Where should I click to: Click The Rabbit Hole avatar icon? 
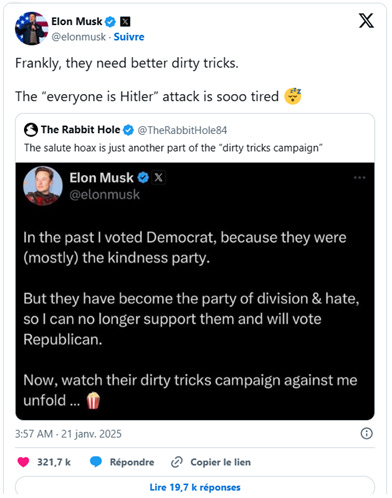click(x=31, y=130)
